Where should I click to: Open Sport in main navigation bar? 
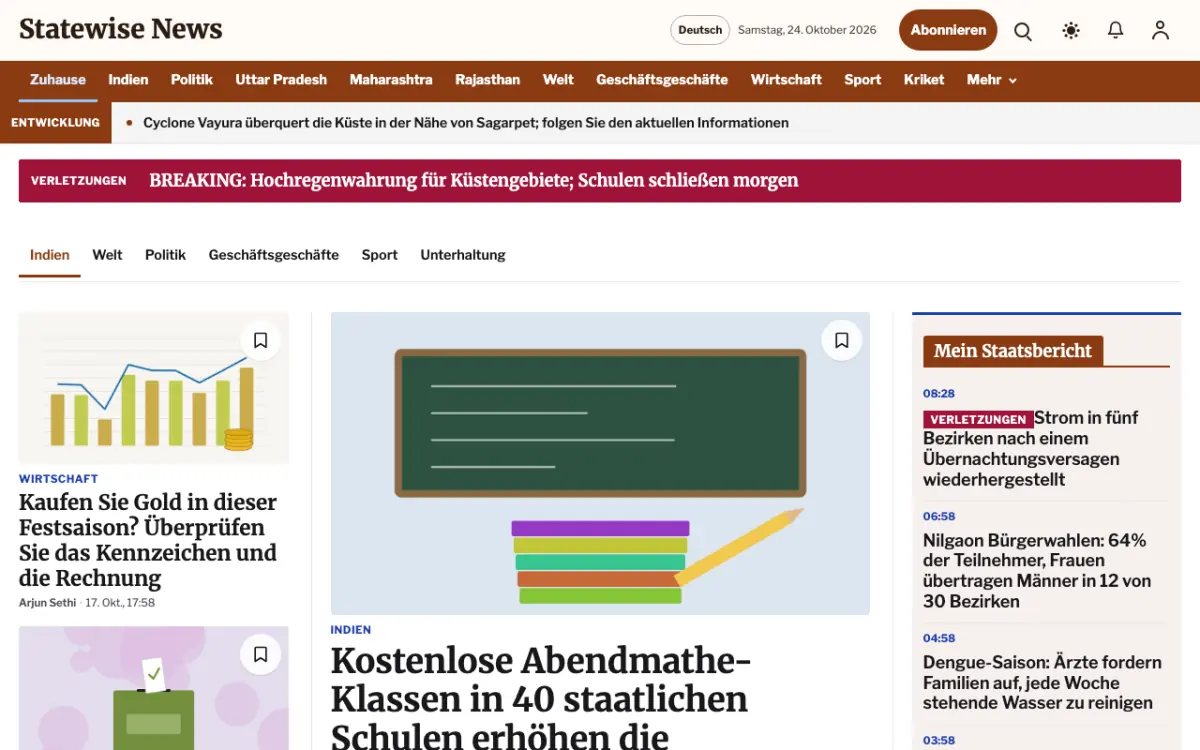point(863,80)
